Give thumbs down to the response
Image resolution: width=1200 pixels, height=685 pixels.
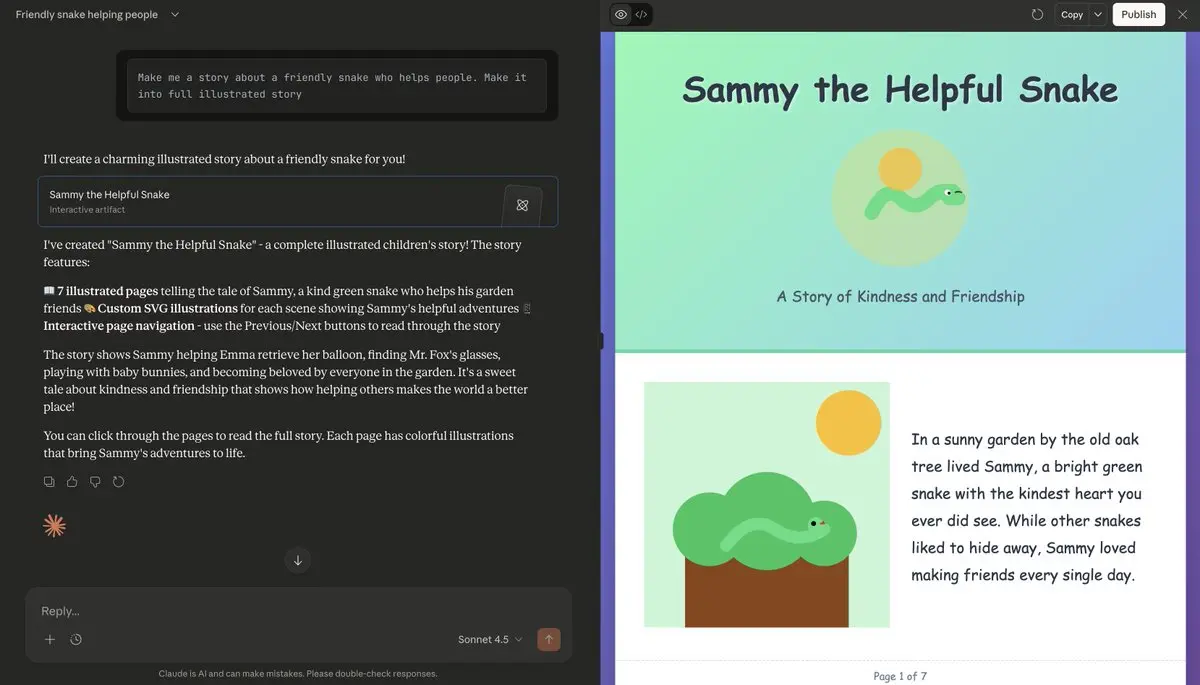pyautogui.click(x=95, y=482)
